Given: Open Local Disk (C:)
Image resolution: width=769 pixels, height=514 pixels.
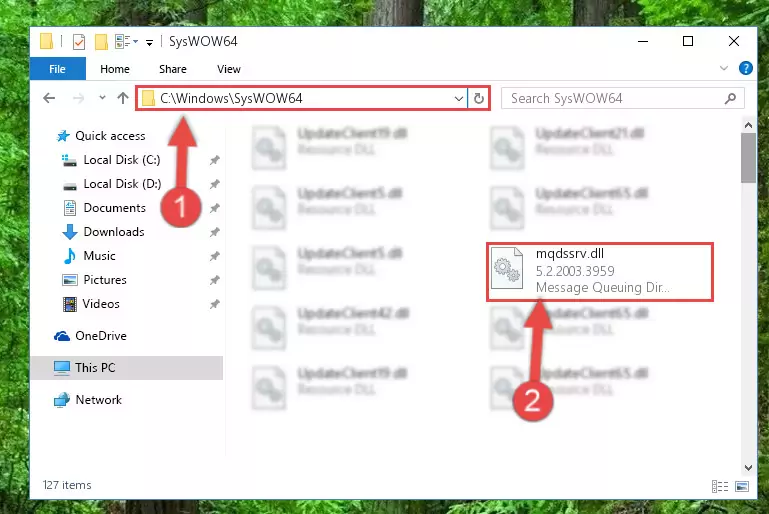Looking at the screenshot, I should 122,160.
